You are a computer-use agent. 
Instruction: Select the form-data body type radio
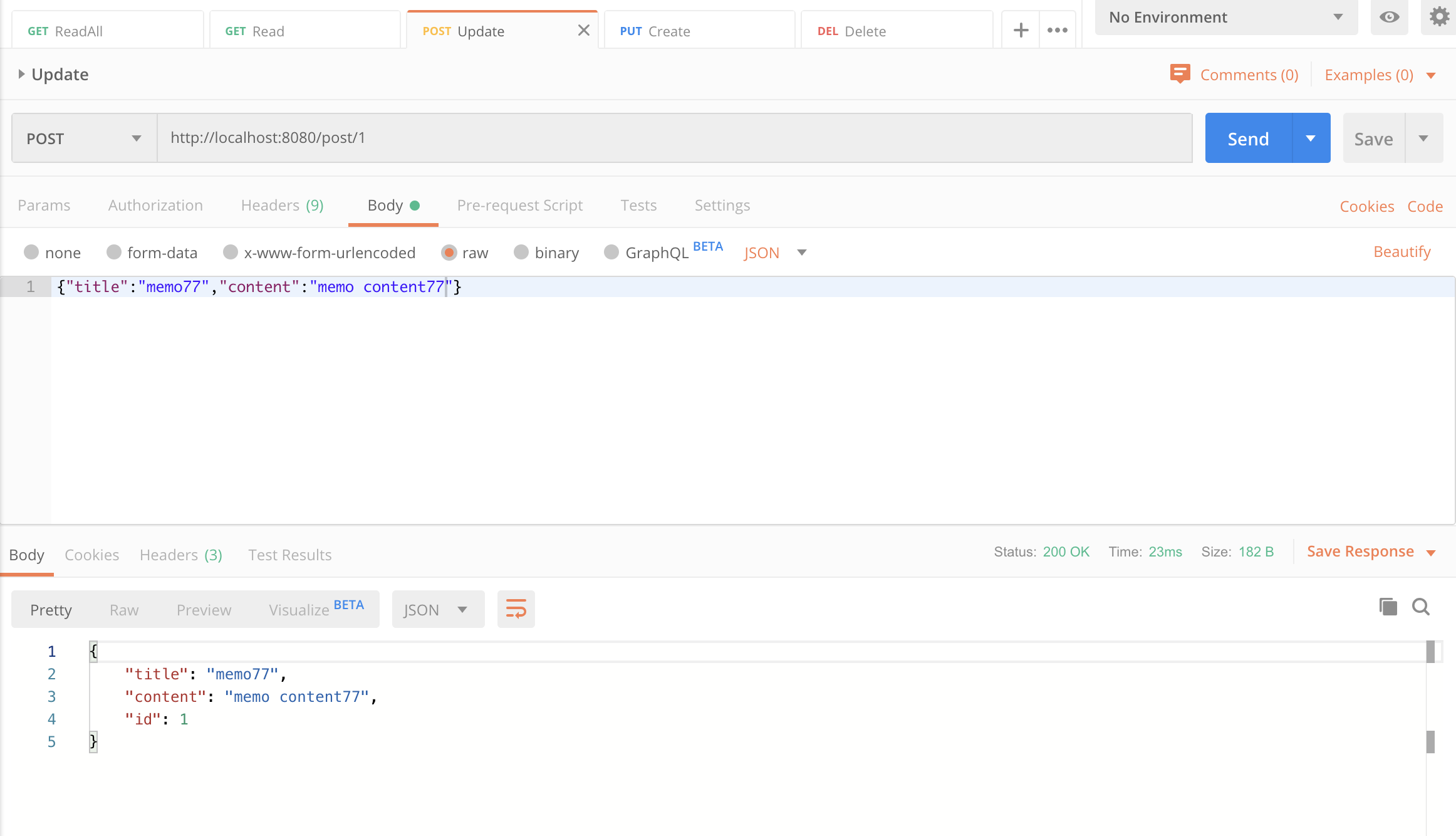(x=114, y=252)
